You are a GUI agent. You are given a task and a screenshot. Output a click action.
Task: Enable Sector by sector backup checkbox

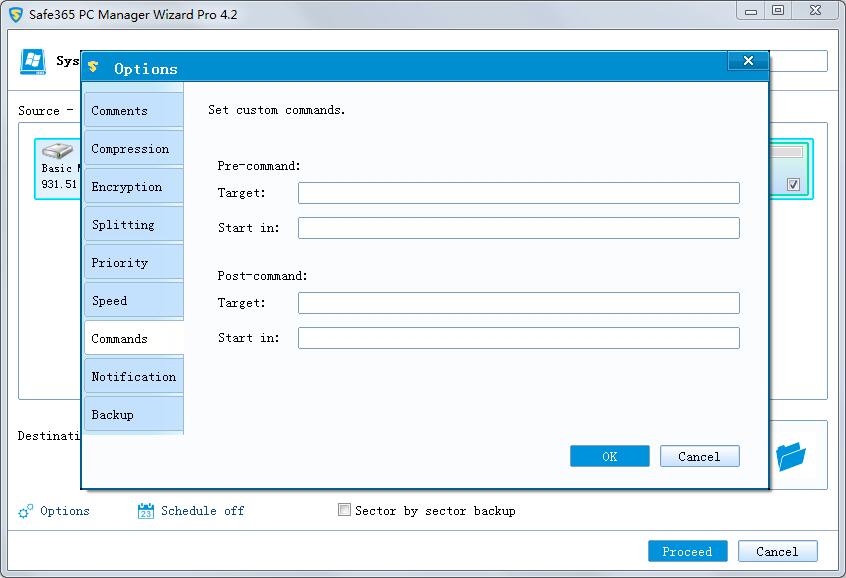coord(345,510)
